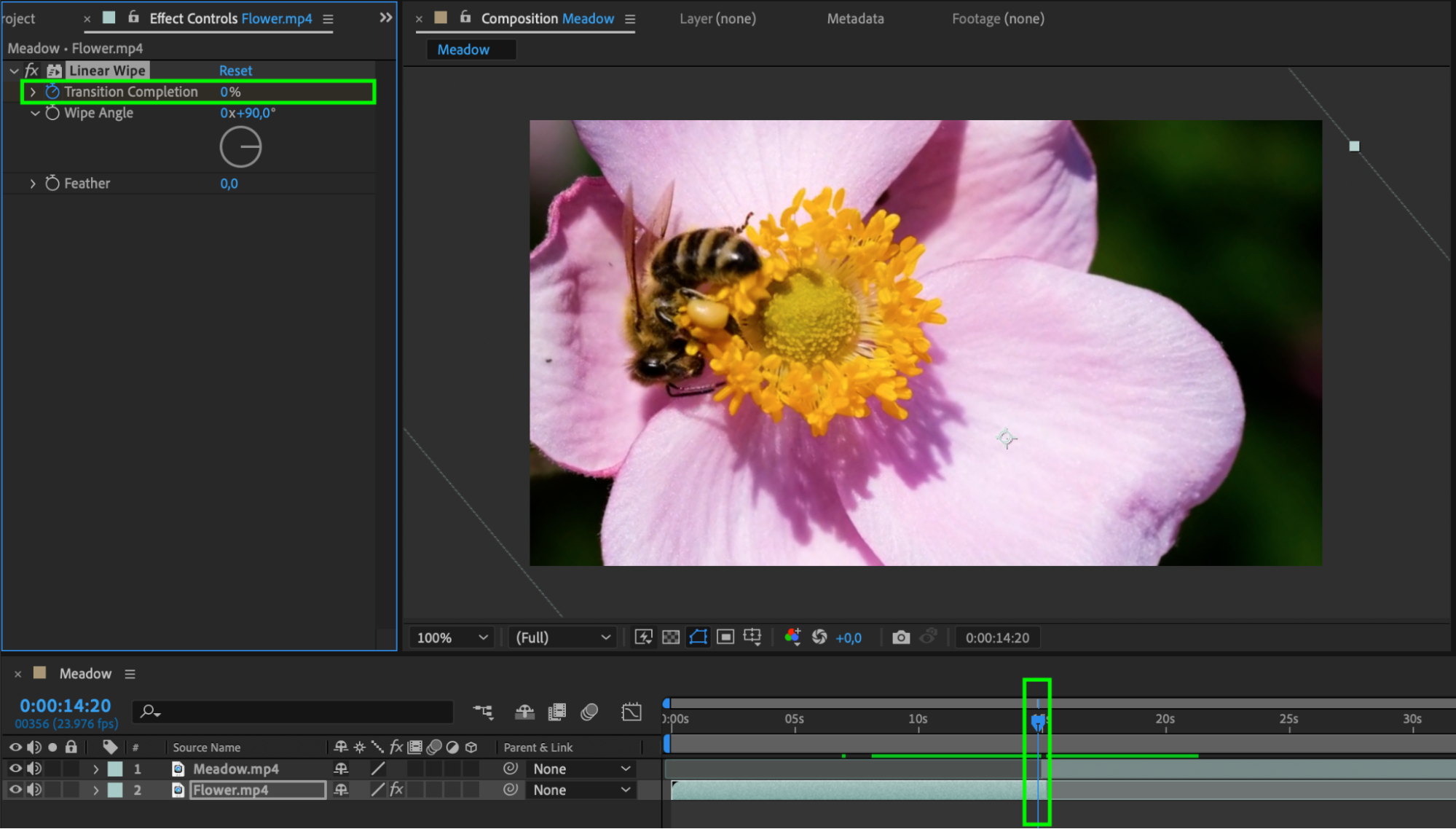Click the Wipe Angle dial control

[x=240, y=147]
